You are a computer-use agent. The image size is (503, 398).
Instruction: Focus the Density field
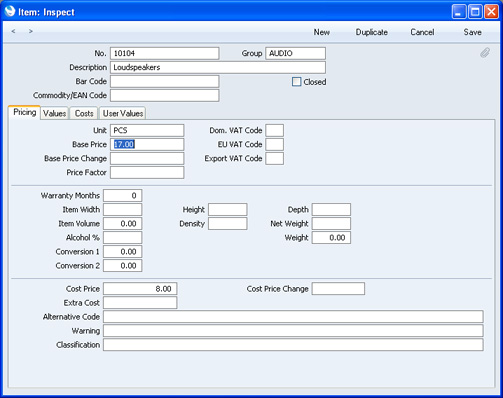pyautogui.click(x=228, y=223)
